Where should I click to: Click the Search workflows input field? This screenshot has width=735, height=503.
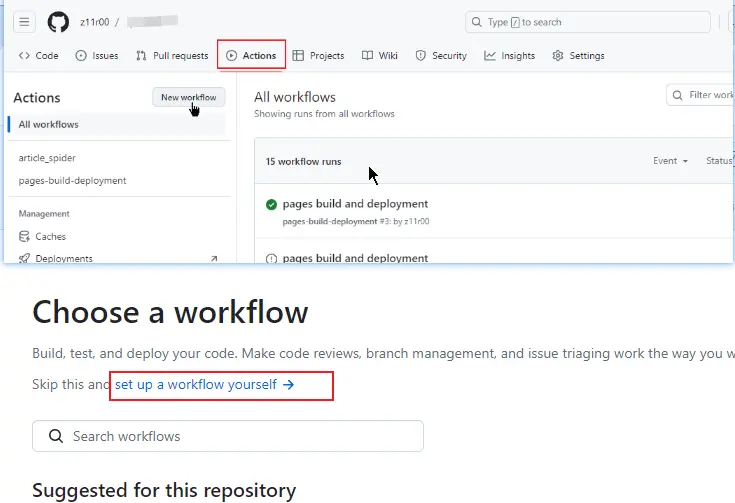[x=240, y=437]
